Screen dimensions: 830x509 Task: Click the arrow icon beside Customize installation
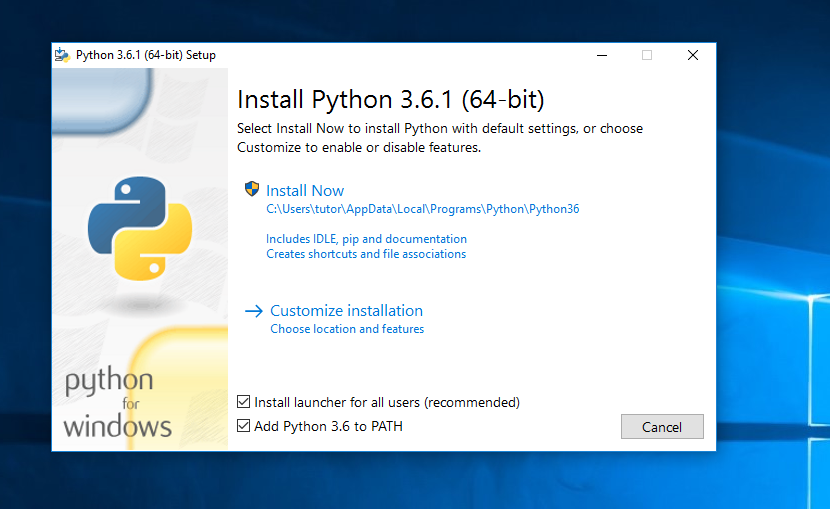(x=254, y=311)
